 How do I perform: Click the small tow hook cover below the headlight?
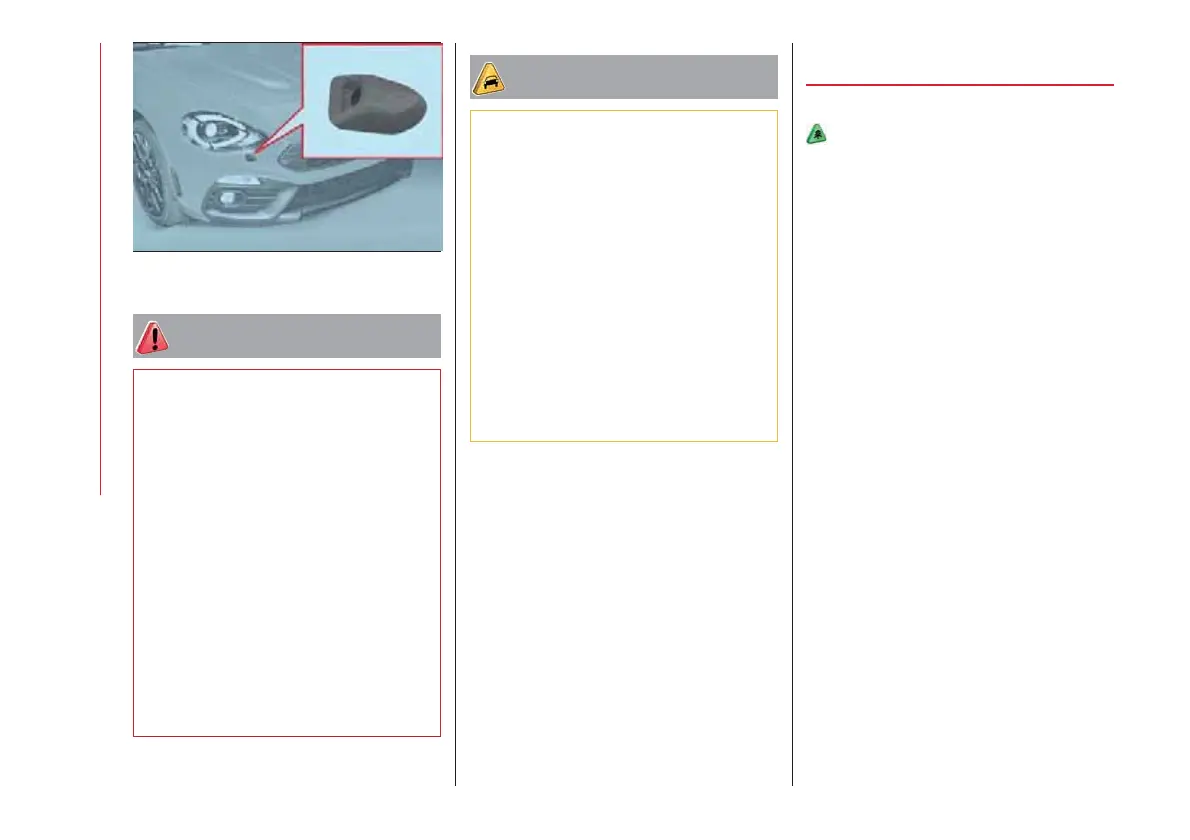point(250,156)
